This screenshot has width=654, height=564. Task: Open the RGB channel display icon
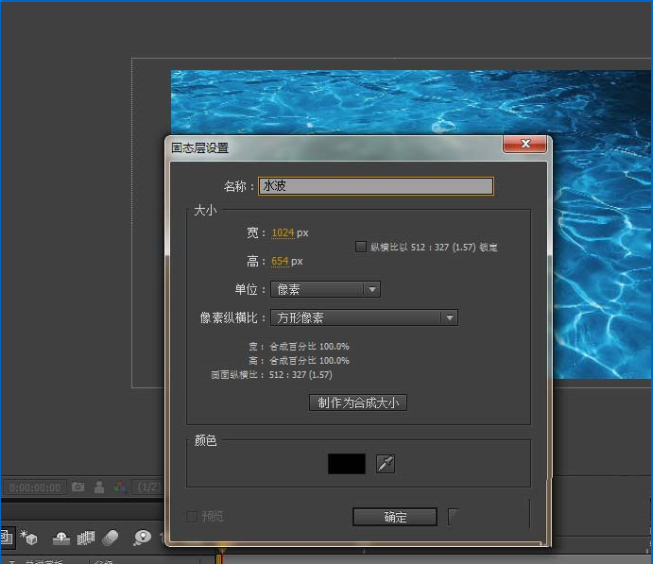coord(119,487)
